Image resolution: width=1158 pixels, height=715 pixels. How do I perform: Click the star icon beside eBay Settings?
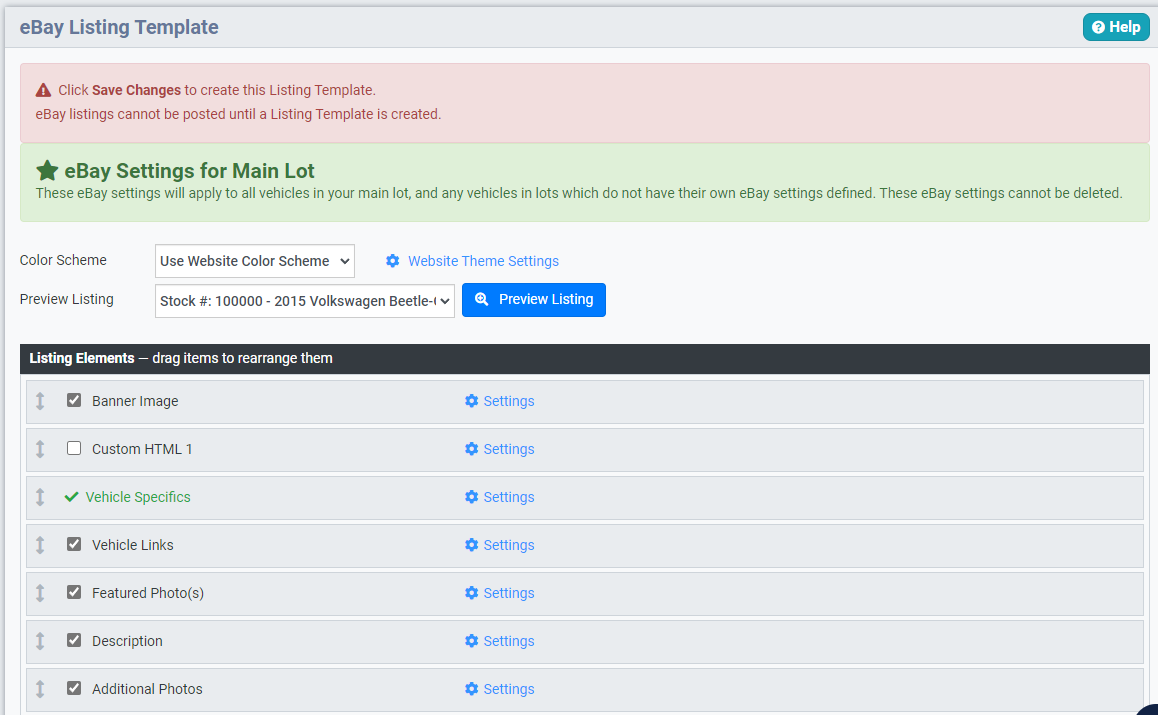(47, 171)
